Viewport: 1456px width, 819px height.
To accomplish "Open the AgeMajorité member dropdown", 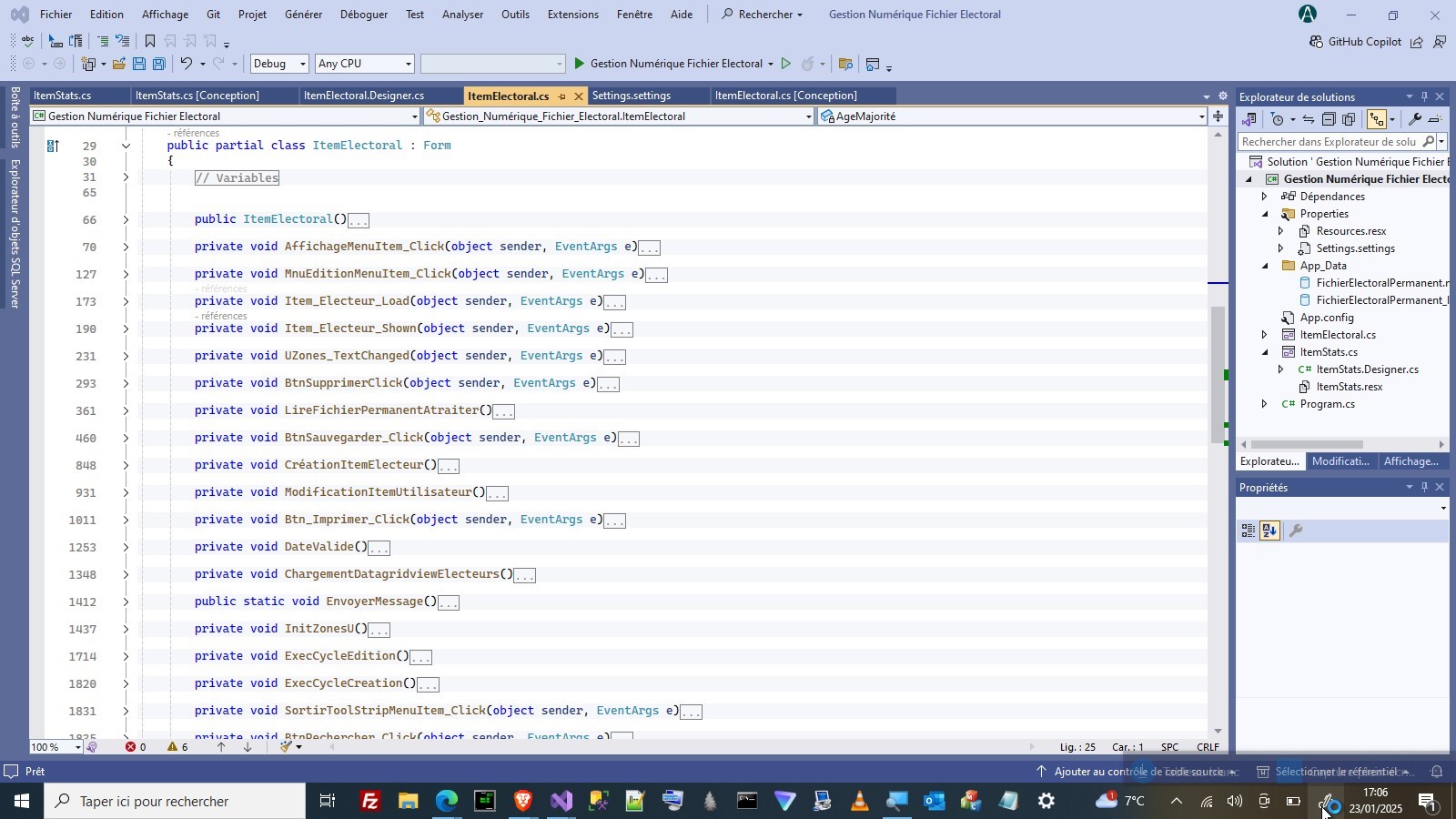I will (1012, 116).
